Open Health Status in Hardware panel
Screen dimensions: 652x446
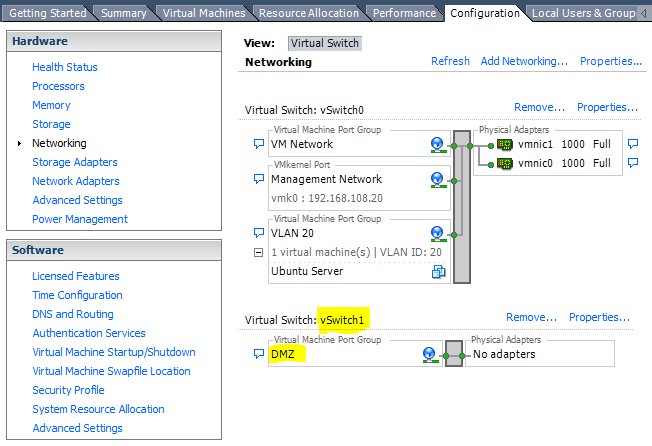pos(65,67)
